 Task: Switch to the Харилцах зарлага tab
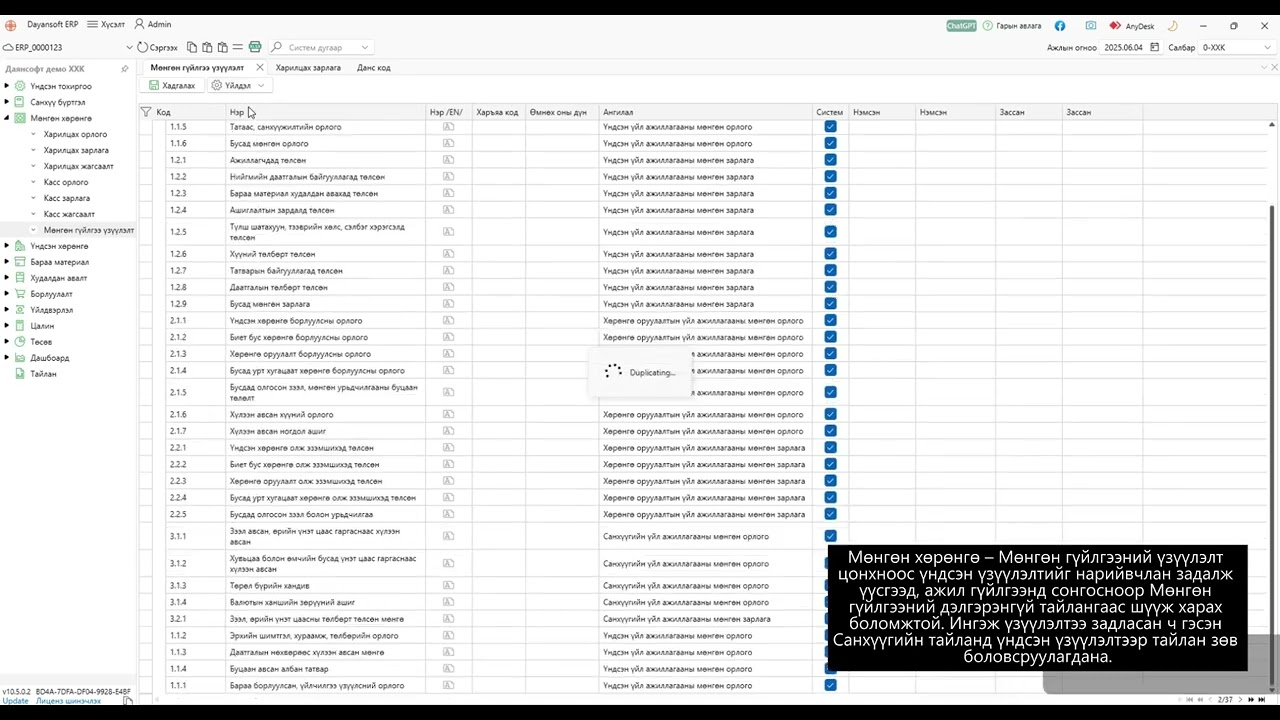coord(308,68)
